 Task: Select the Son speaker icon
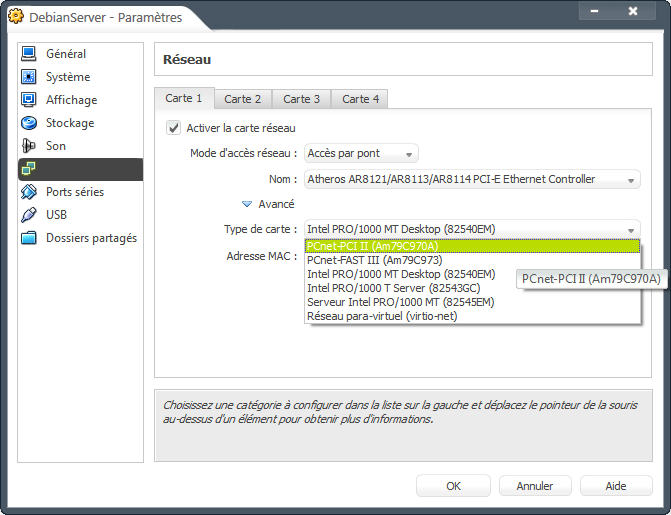click(29, 146)
